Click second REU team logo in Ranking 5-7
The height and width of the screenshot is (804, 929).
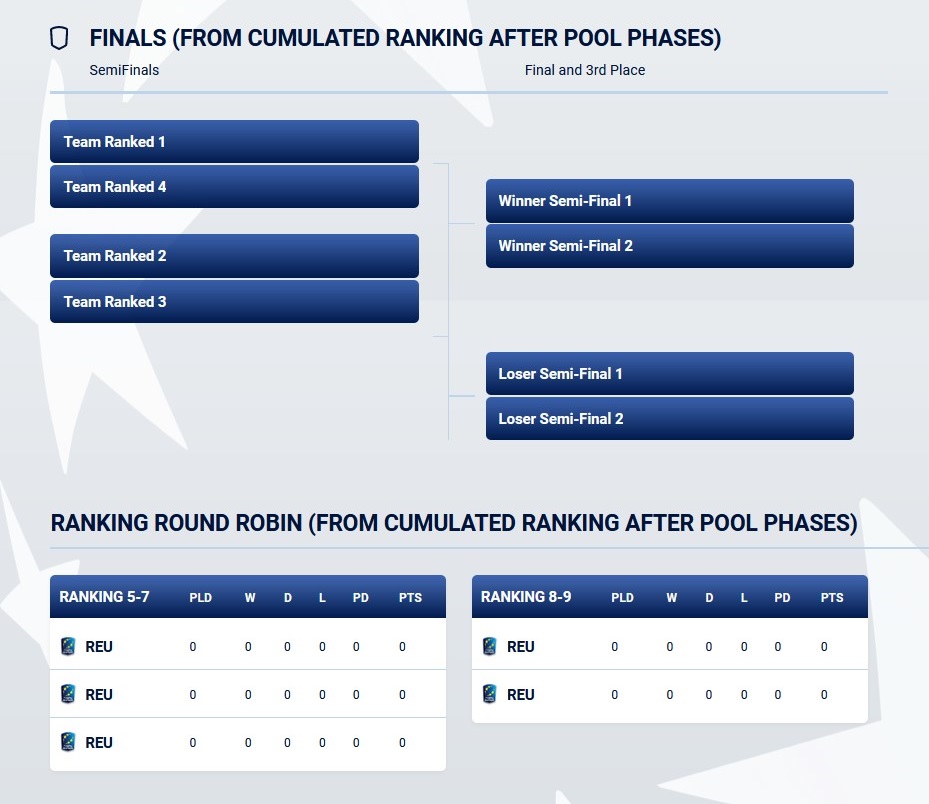[x=68, y=694]
